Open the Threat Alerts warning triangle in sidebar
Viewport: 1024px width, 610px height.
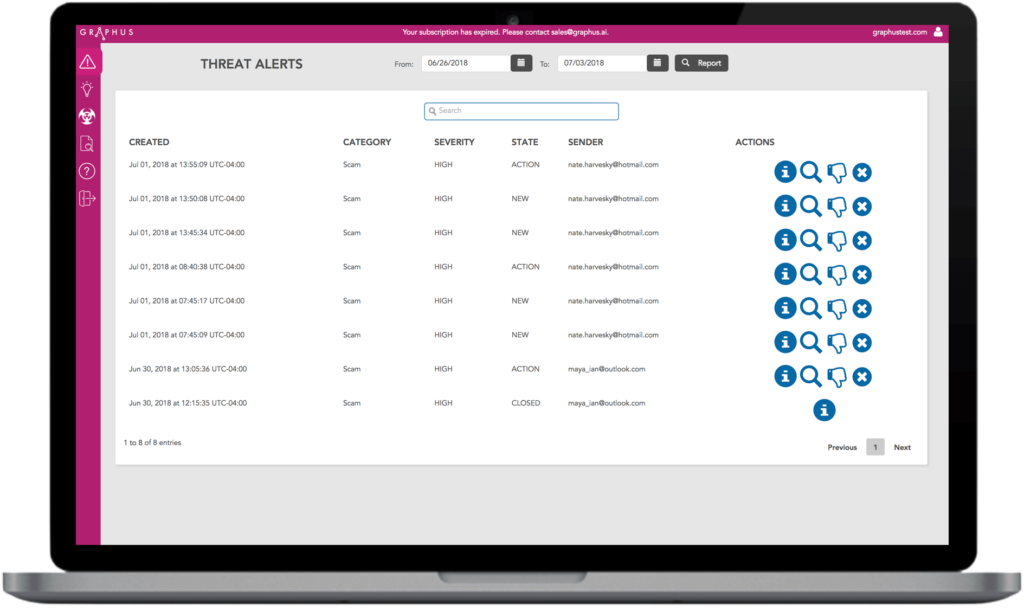click(88, 63)
